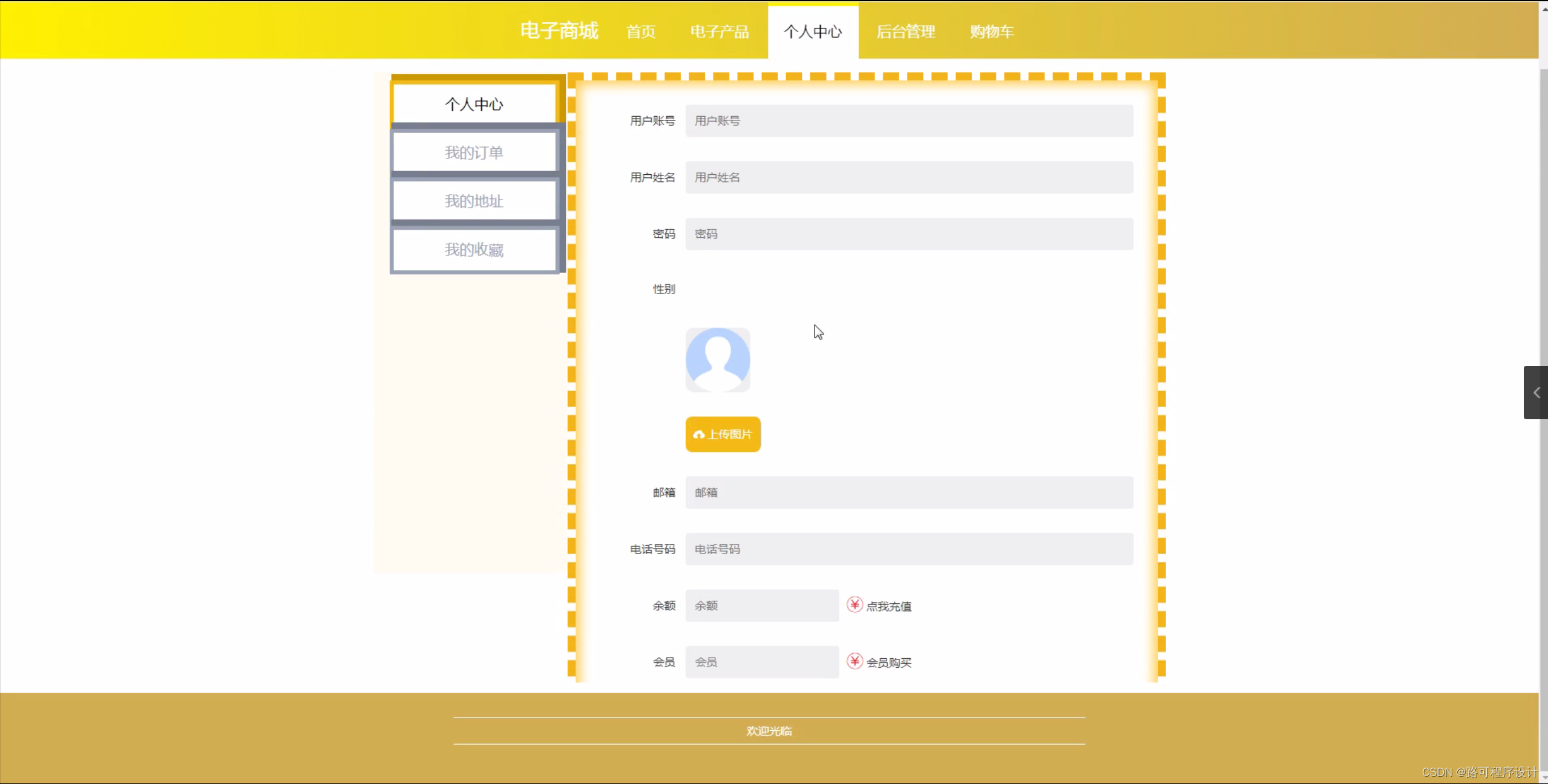
Task: Click the ¥ icon beside 点我充值
Action: click(x=854, y=605)
